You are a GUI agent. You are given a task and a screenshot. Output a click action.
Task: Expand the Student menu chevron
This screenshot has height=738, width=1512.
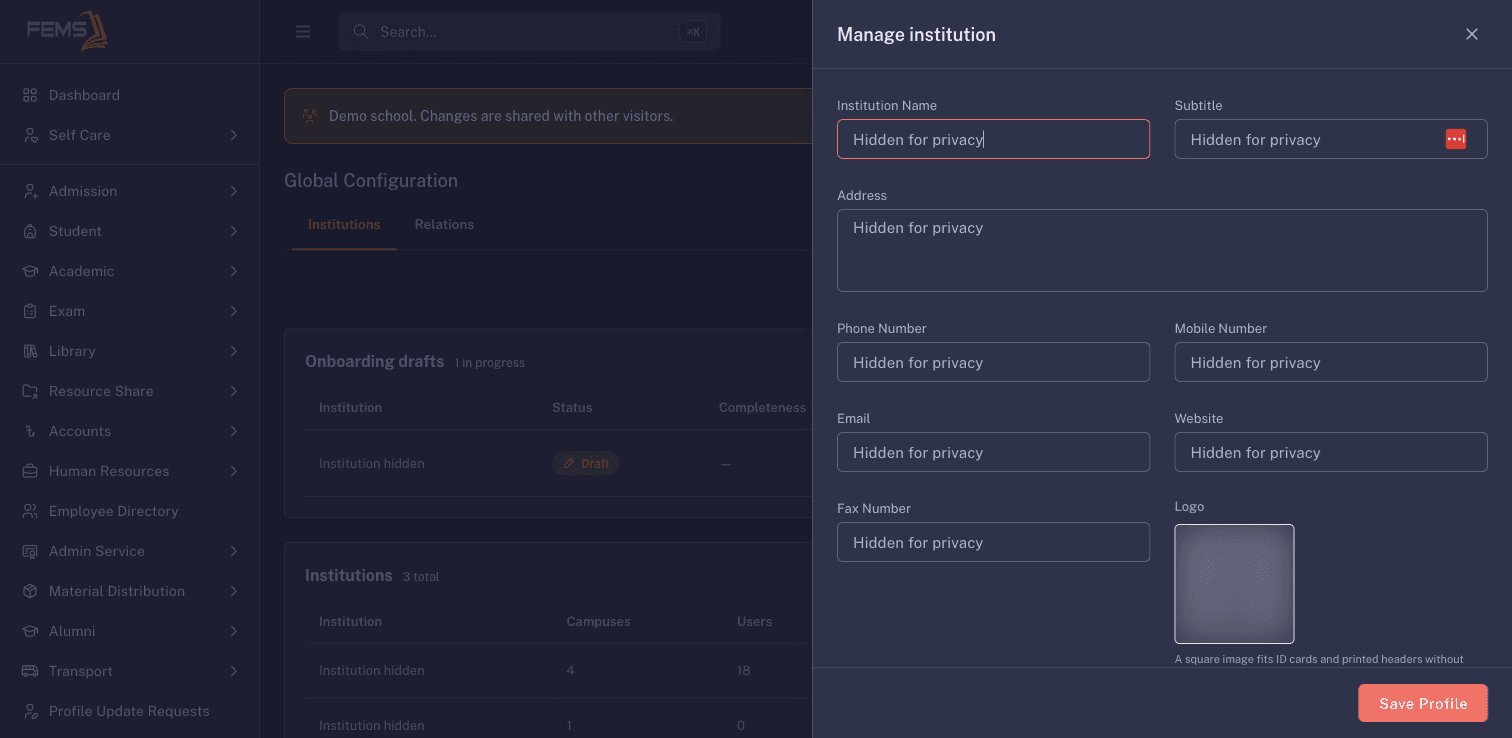(234, 231)
